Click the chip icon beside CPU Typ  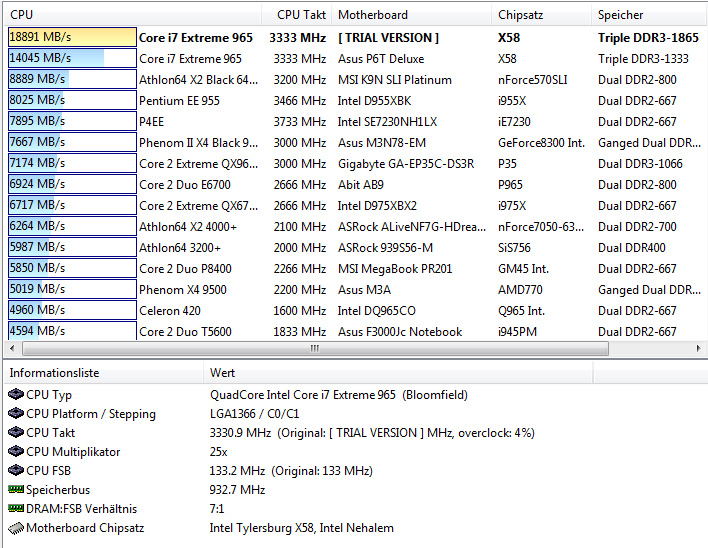(16, 395)
